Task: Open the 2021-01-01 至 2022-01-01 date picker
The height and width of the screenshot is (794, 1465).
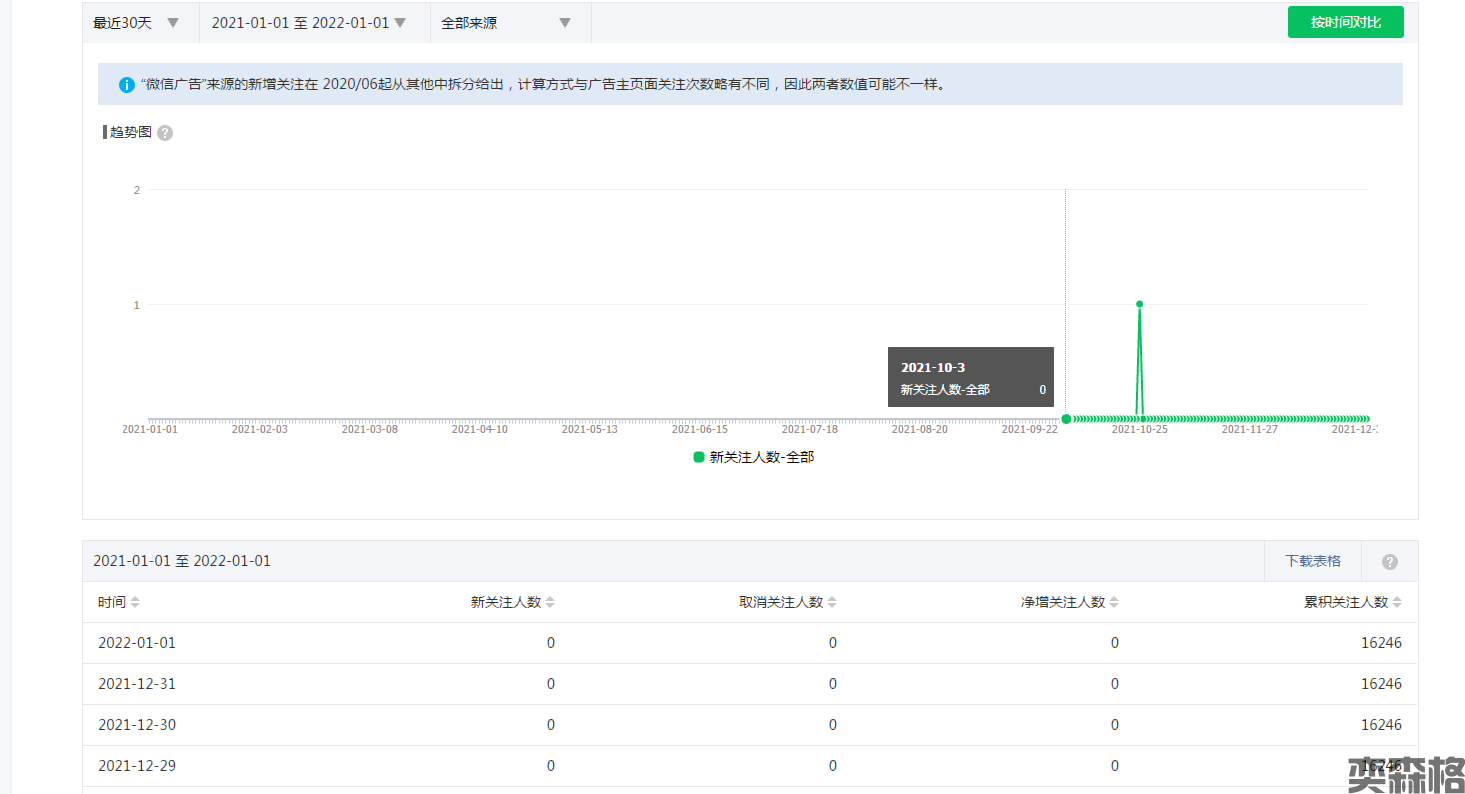Action: [x=309, y=23]
